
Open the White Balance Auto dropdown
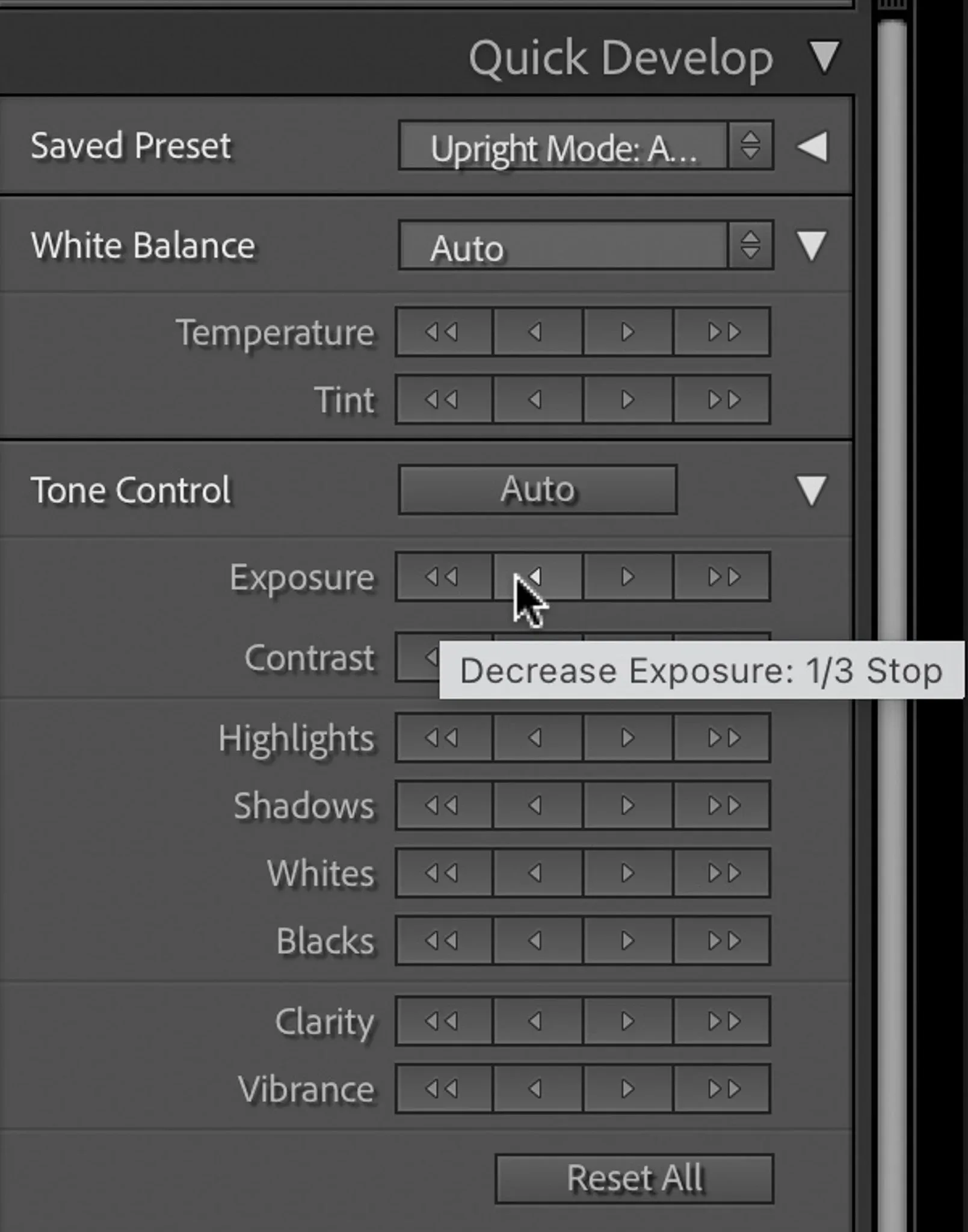pos(585,245)
